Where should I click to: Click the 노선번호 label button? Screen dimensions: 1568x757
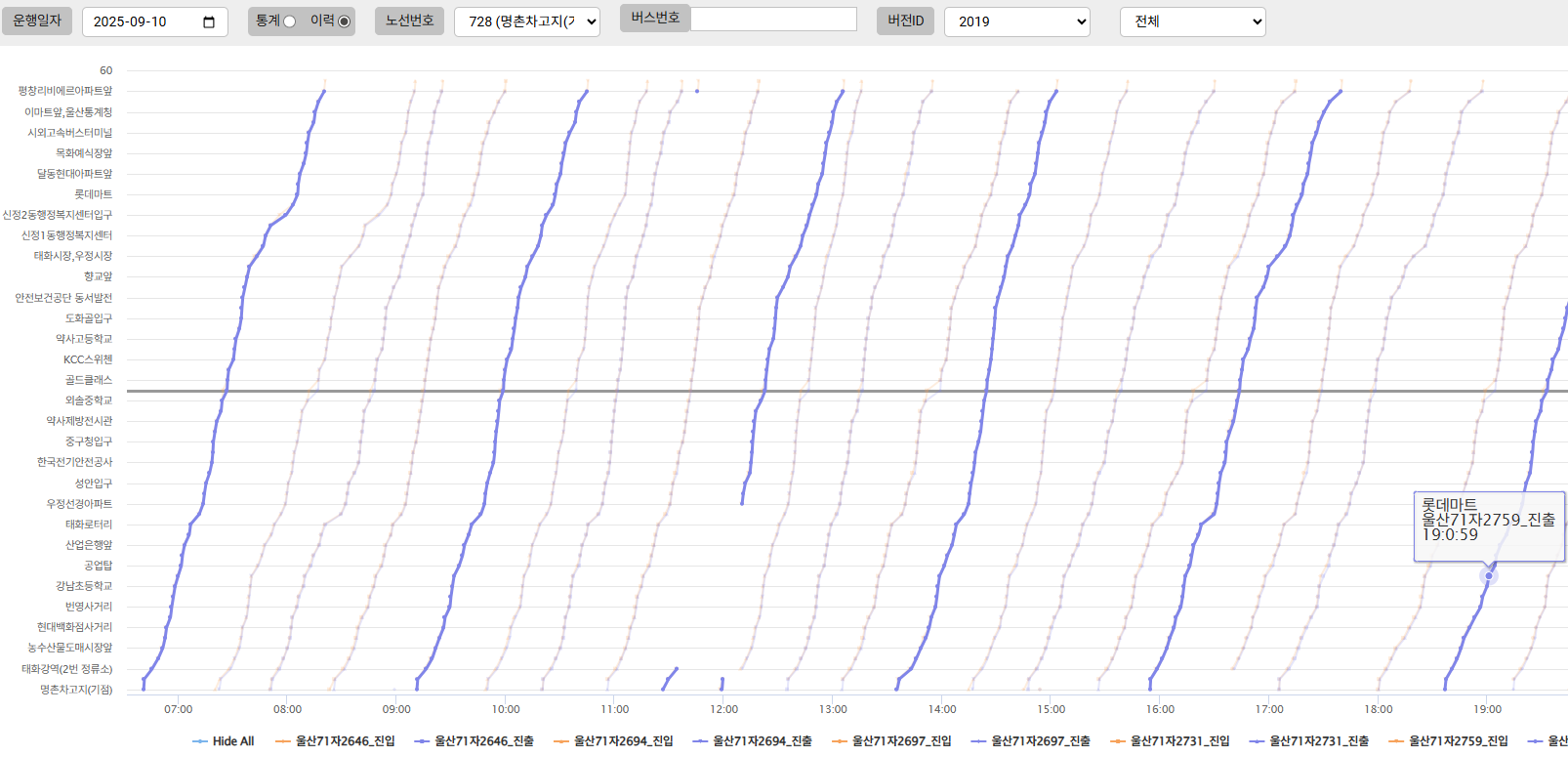409,21
